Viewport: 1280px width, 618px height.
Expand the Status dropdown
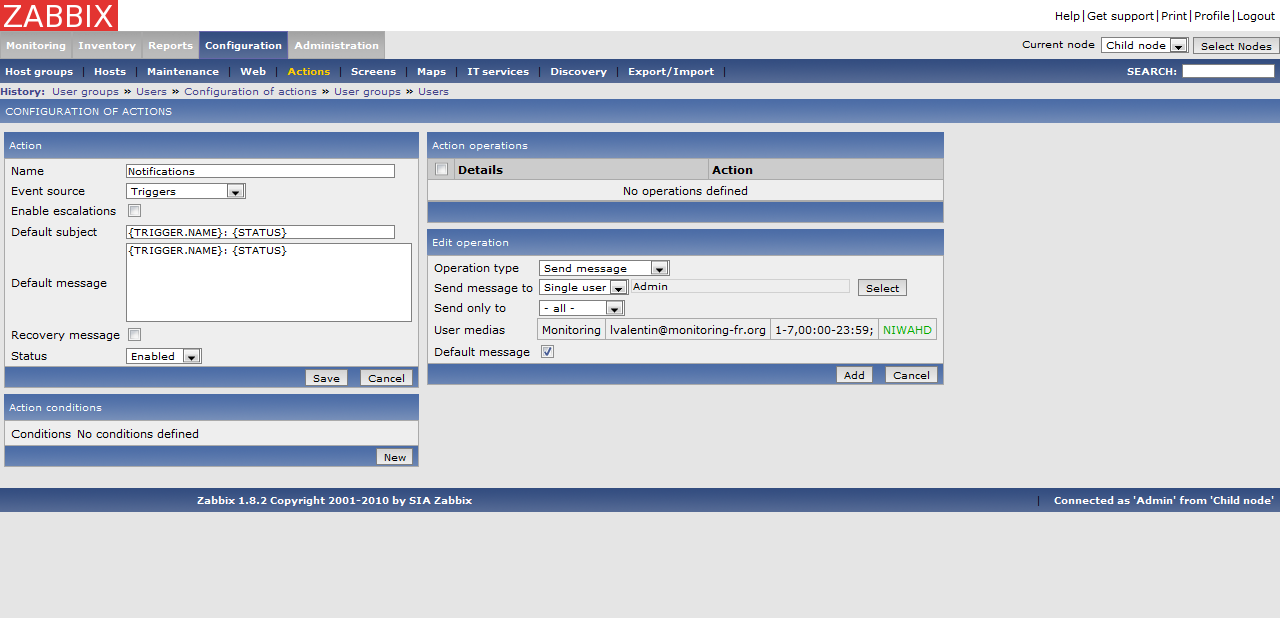click(164, 356)
